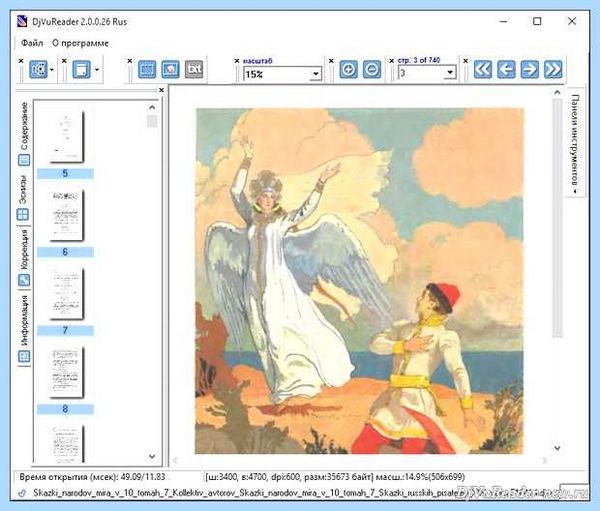The height and width of the screenshot is (511, 600).
Task: Click the document vertical scrollbar up arrow
Action: coord(557,92)
